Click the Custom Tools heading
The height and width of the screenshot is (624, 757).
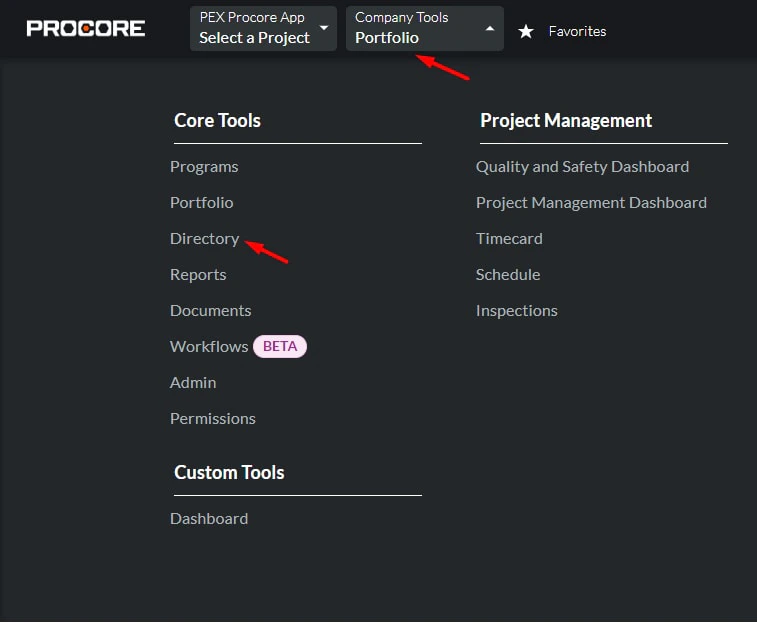point(229,472)
